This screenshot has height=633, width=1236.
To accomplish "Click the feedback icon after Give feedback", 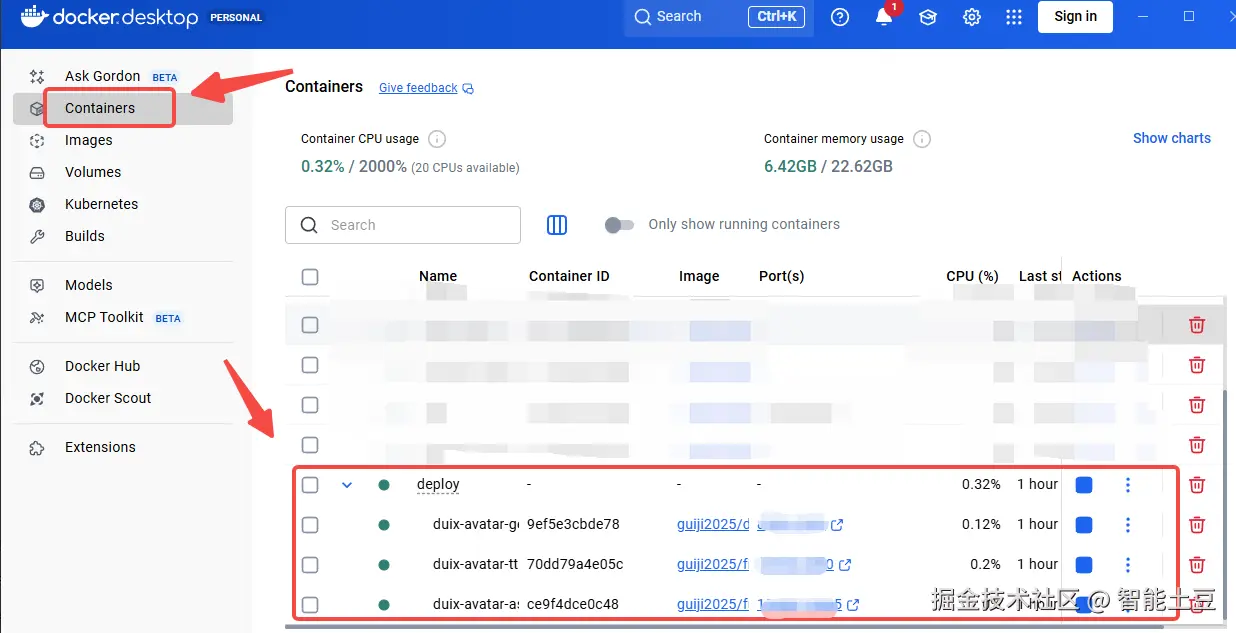I will click(x=468, y=88).
